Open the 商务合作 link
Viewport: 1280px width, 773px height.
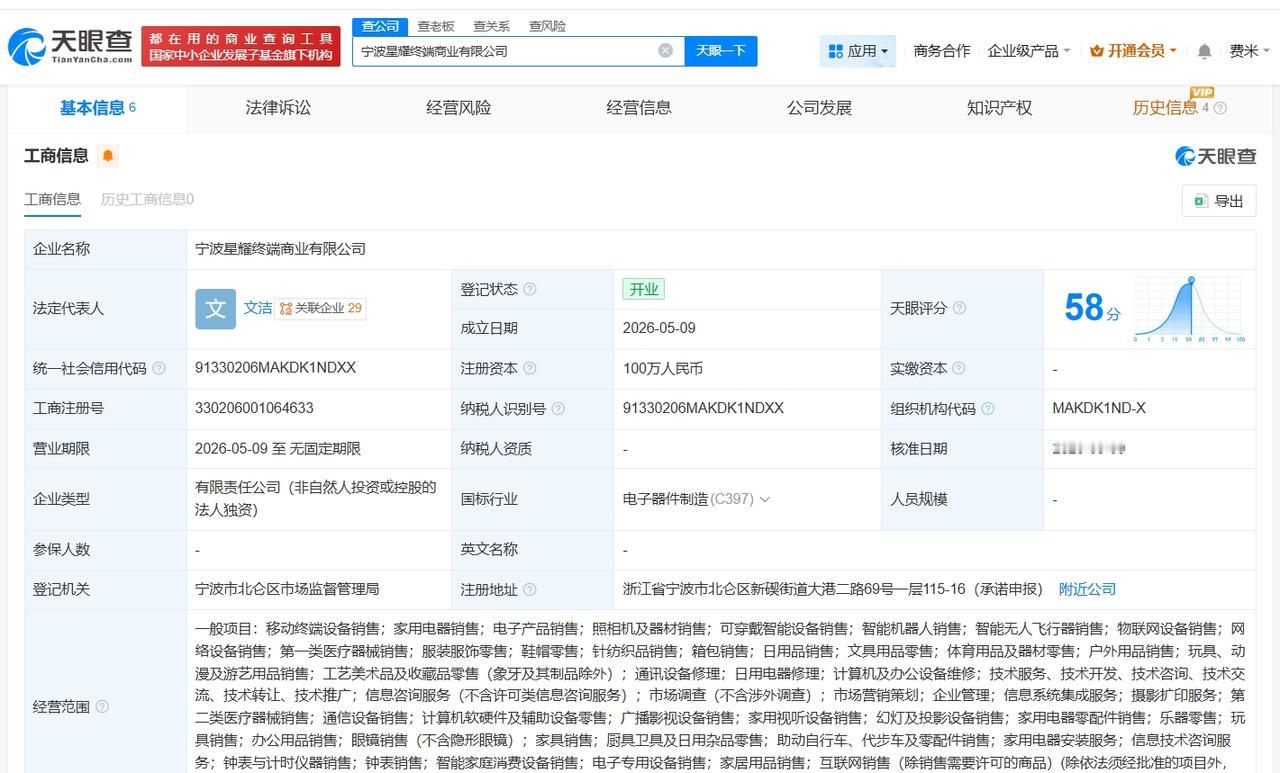[x=942, y=51]
